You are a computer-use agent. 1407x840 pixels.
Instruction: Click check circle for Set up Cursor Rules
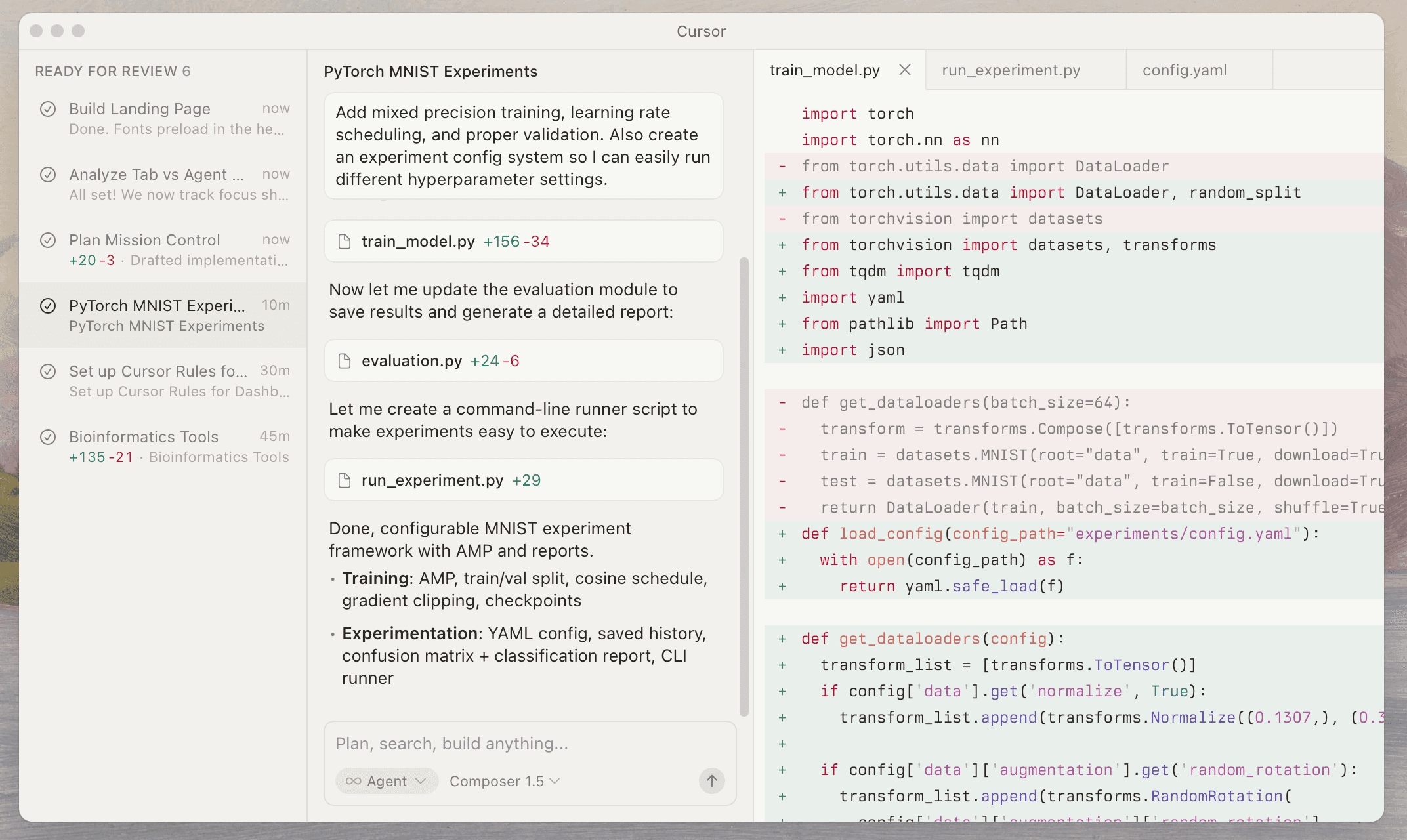[48, 371]
